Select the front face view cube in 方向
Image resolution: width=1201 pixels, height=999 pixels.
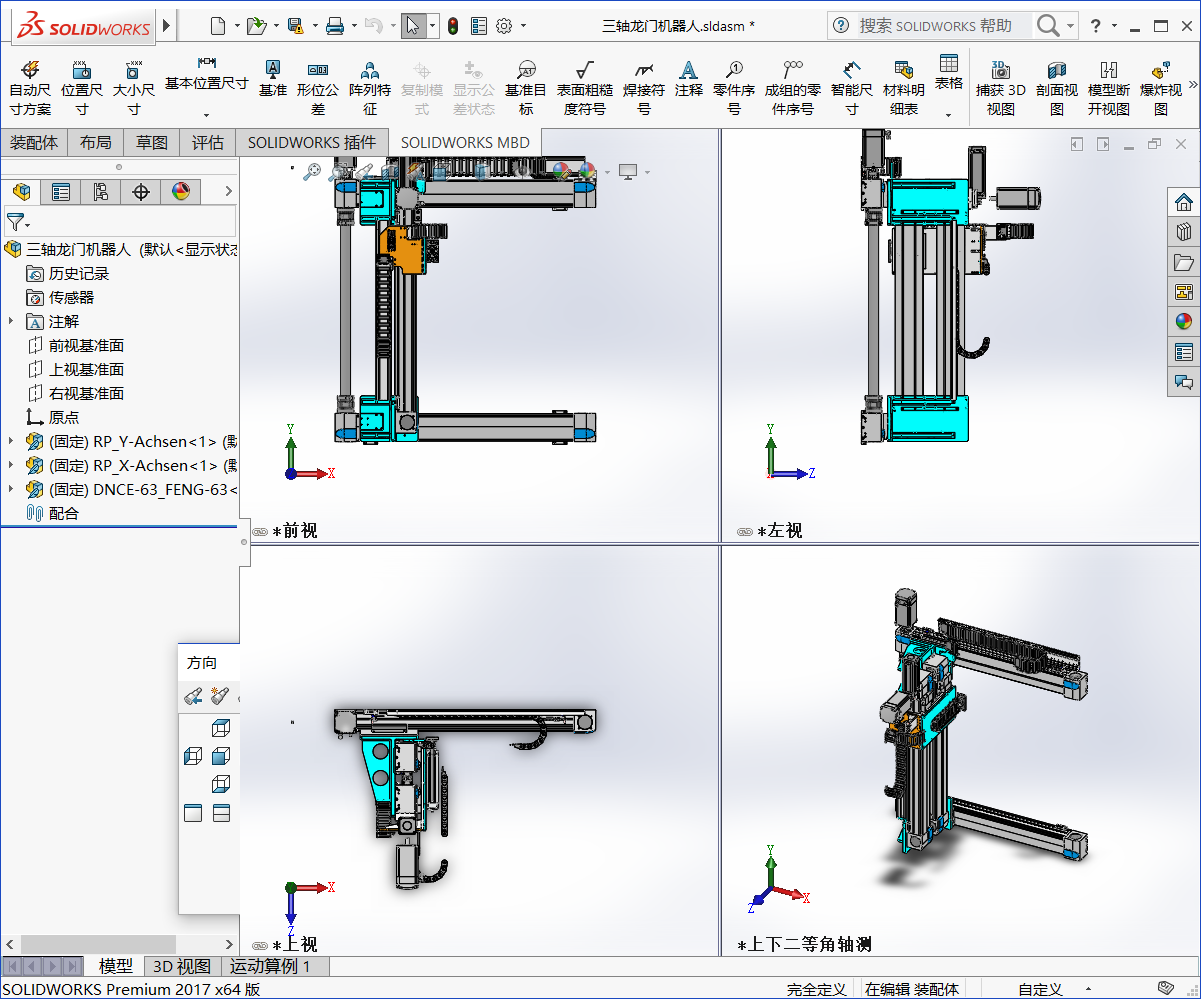tap(221, 757)
